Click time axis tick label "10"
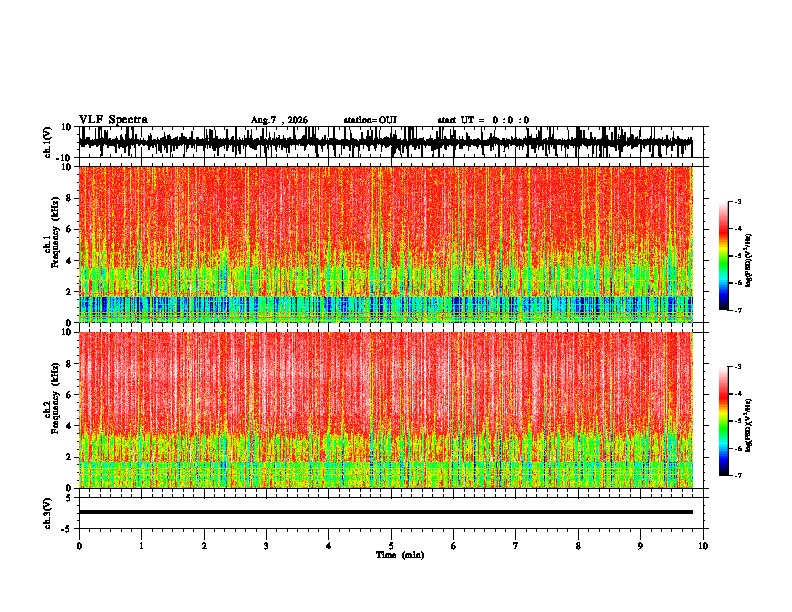 pyautogui.click(x=703, y=546)
